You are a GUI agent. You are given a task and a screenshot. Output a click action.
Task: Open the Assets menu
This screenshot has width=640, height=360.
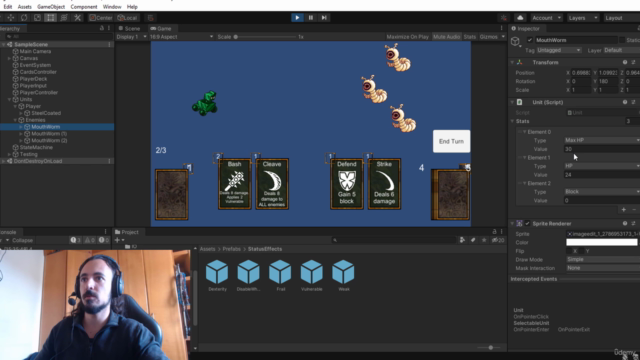[x=24, y=7]
